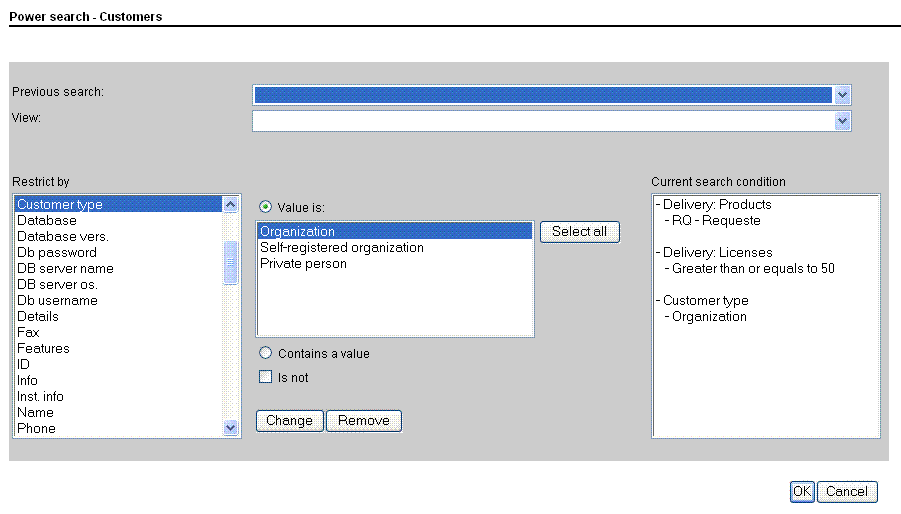Select 'Greater than or equals to 50' condition
The width and height of the screenshot is (901, 514).
pos(753,269)
